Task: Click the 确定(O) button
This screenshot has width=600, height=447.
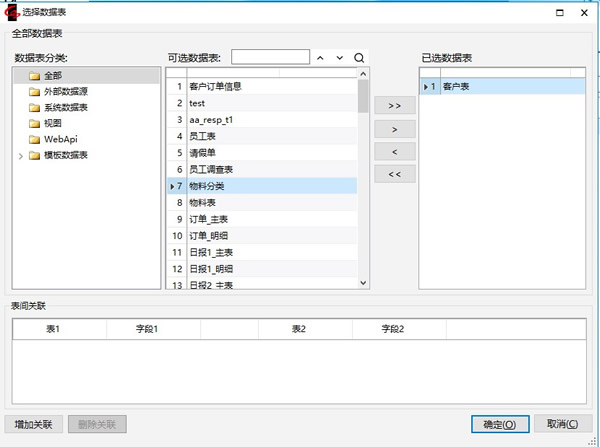Action: (x=499, y=424)
